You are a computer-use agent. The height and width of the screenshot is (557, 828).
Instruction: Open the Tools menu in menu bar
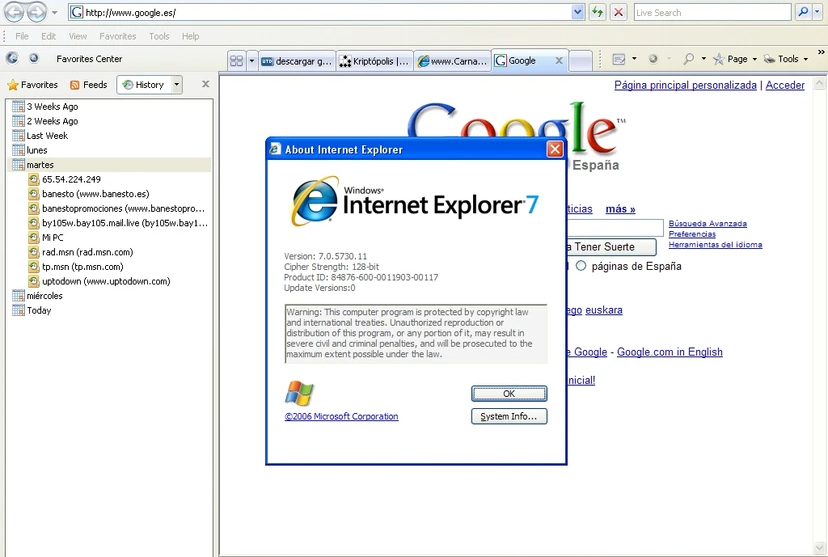tap(159, 36)
